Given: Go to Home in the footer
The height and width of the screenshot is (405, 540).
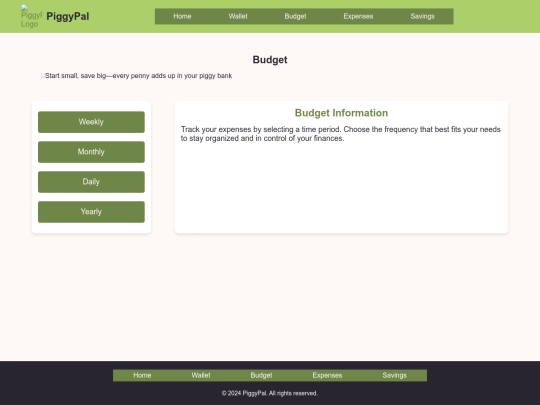Looking at the screenshot, I should click(x=142, y=375).
